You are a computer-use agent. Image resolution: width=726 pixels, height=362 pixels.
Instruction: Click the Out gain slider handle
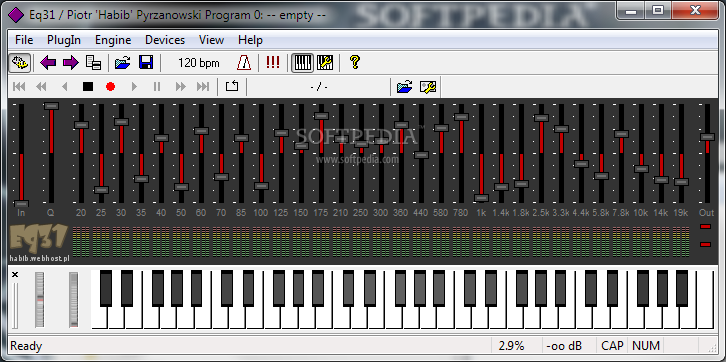coord(707,137)
